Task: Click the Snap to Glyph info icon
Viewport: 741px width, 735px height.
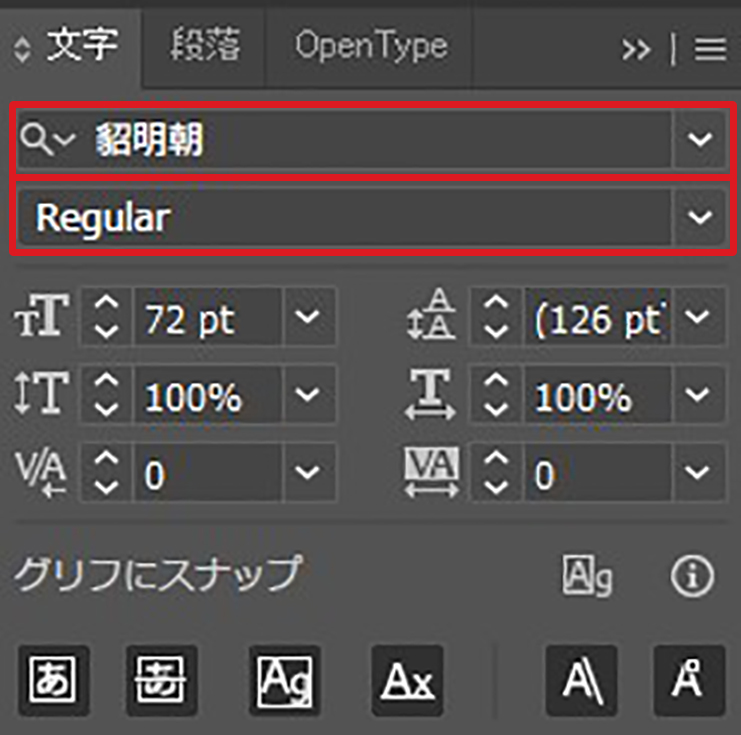Action: (x=692, y=575)
